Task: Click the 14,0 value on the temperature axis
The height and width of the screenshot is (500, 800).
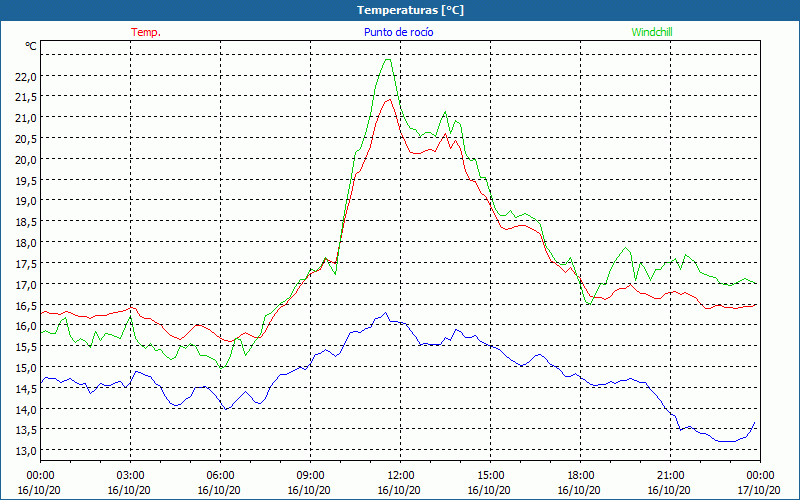Action: click(26, 409)
